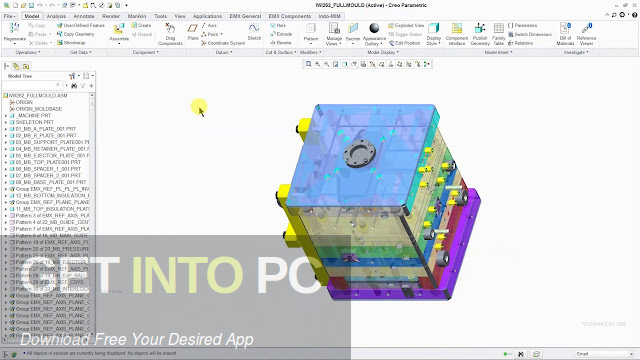This screenshot has width=640, height=360.
Task: Click the Undo arrow icon
Action: click(x=40, y=5)
